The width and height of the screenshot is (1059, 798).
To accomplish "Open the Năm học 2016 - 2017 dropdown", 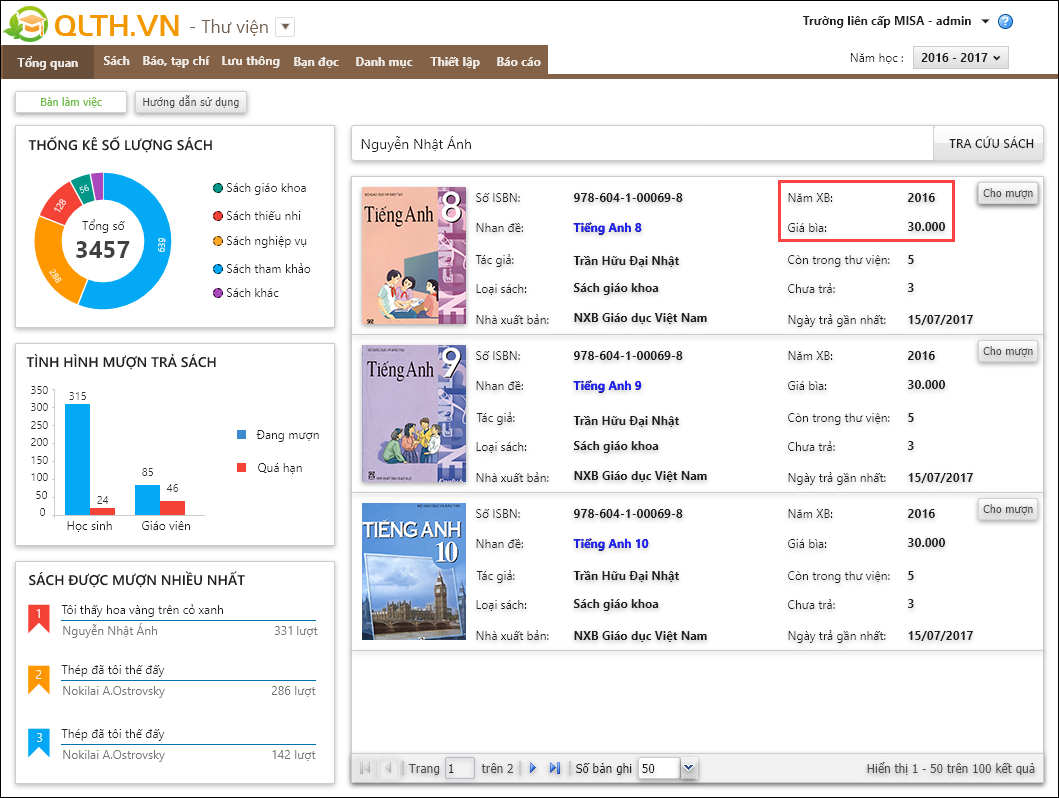I will [x=960, y=58].
